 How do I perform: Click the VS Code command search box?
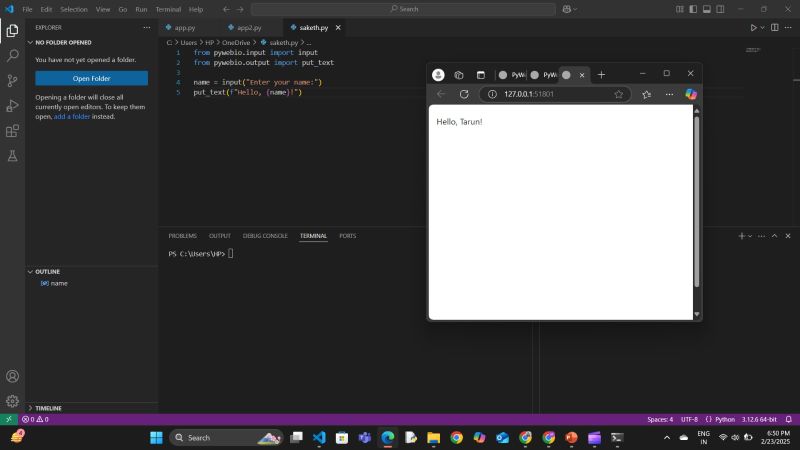[x=403, y=9]
